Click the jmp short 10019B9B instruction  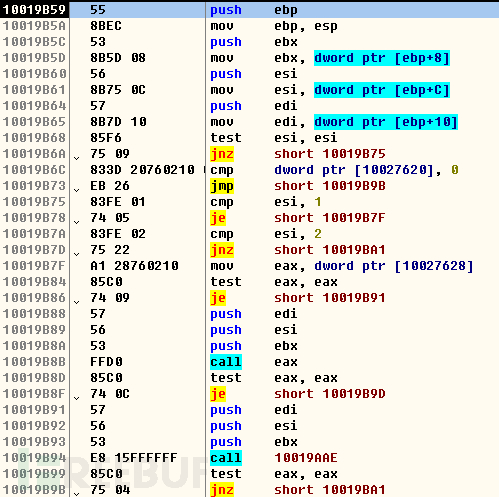click(x=298, y=186)
